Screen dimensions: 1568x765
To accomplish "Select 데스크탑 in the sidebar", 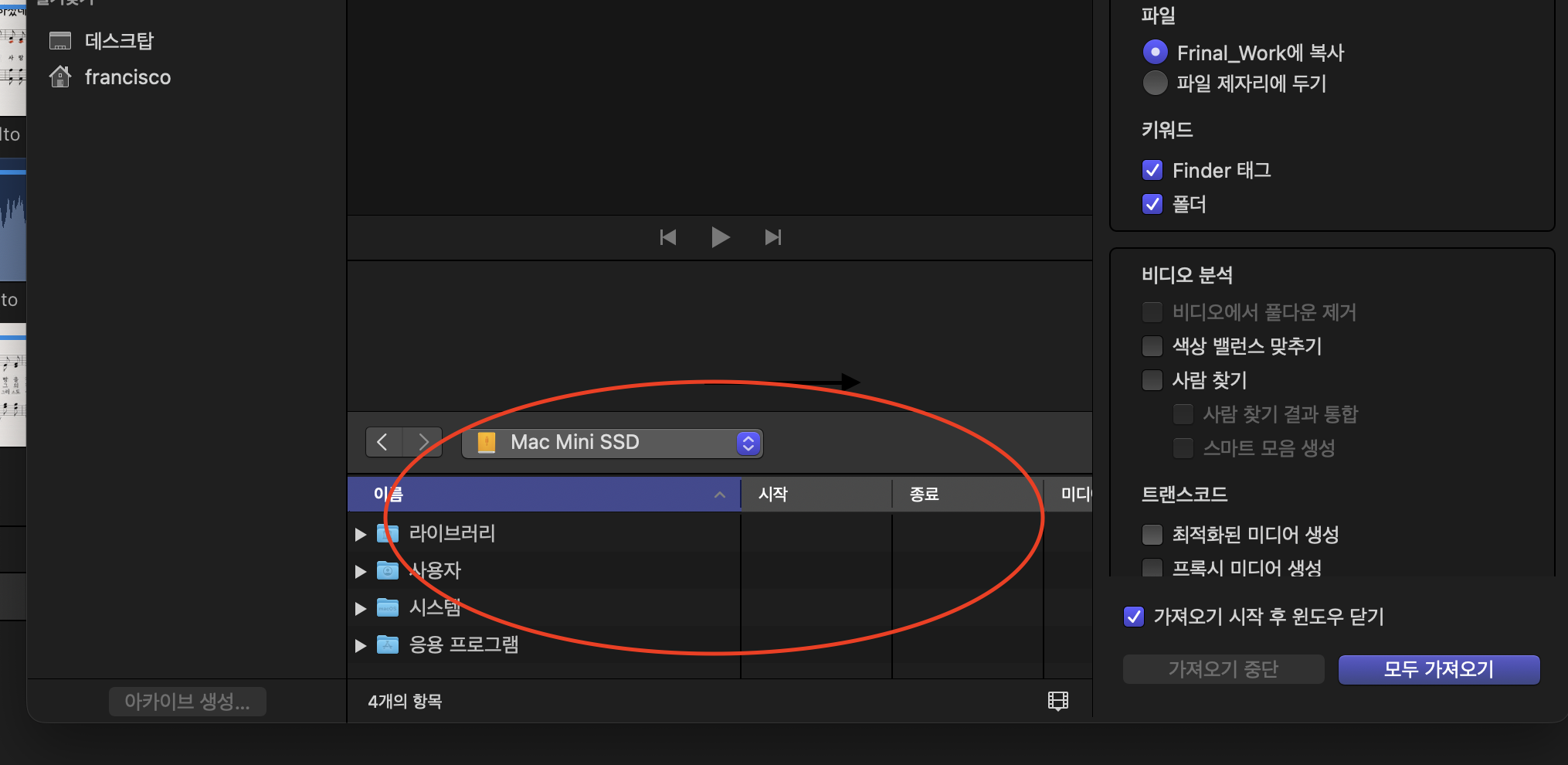I will (119, 40).
